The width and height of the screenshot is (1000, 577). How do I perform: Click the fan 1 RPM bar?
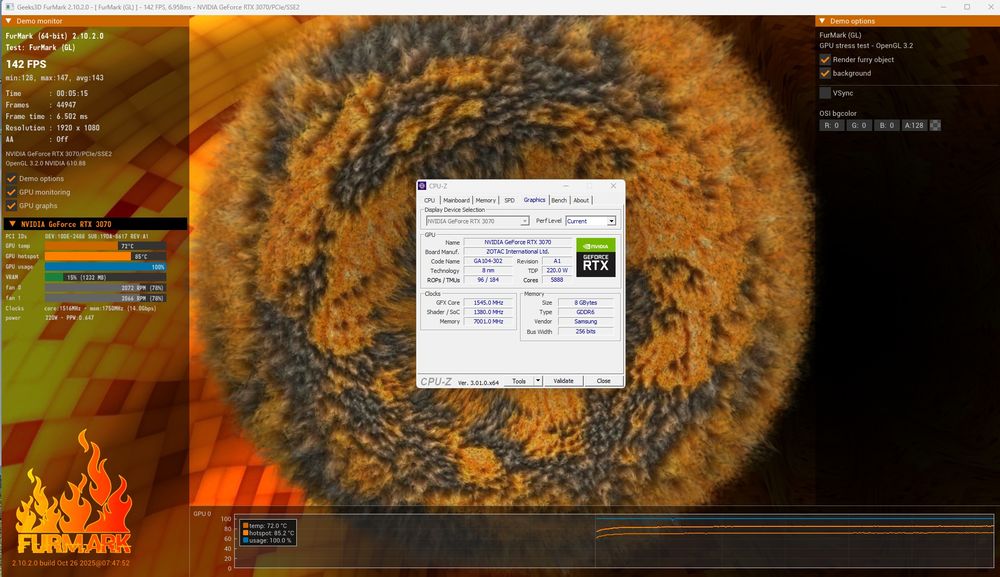point(105,298)
